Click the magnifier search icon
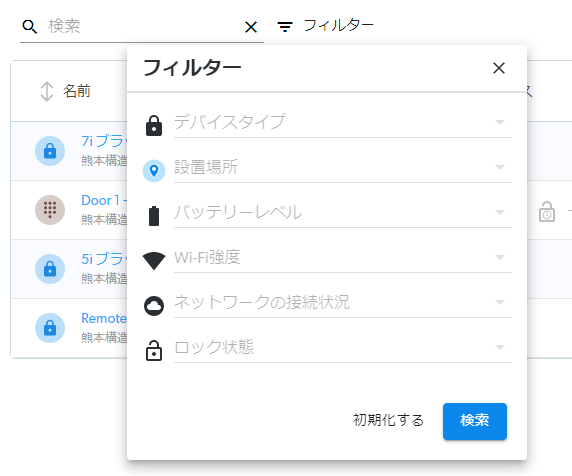Screen dimensions: 572x476 point(30,27)
